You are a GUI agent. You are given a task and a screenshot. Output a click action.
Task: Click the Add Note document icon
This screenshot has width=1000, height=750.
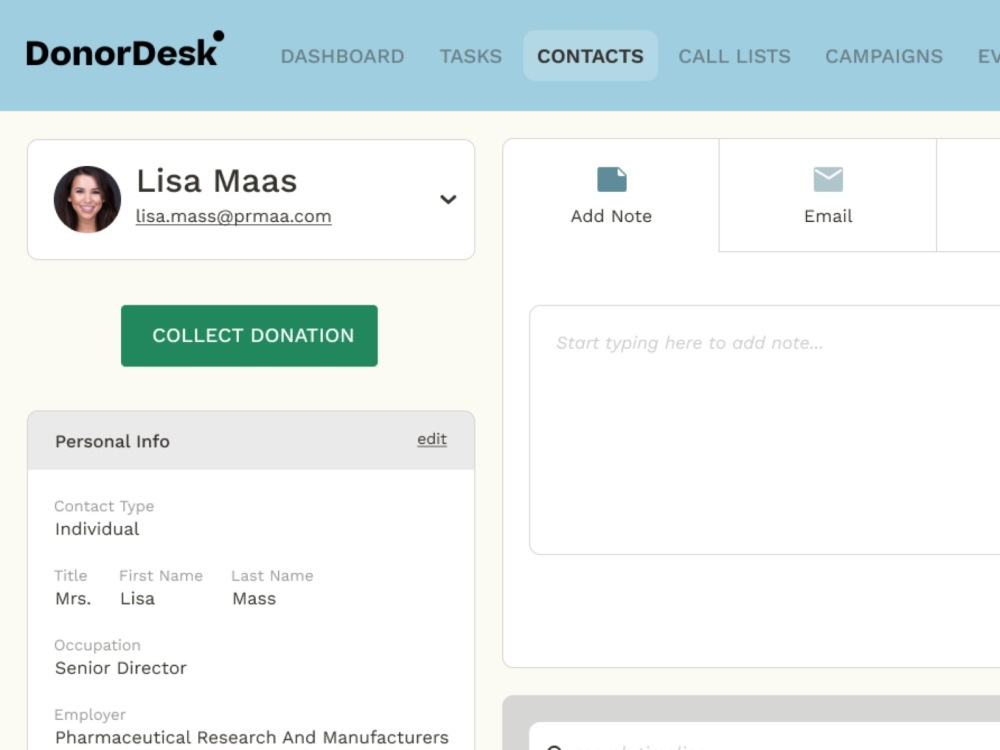[x=612, y=179]
